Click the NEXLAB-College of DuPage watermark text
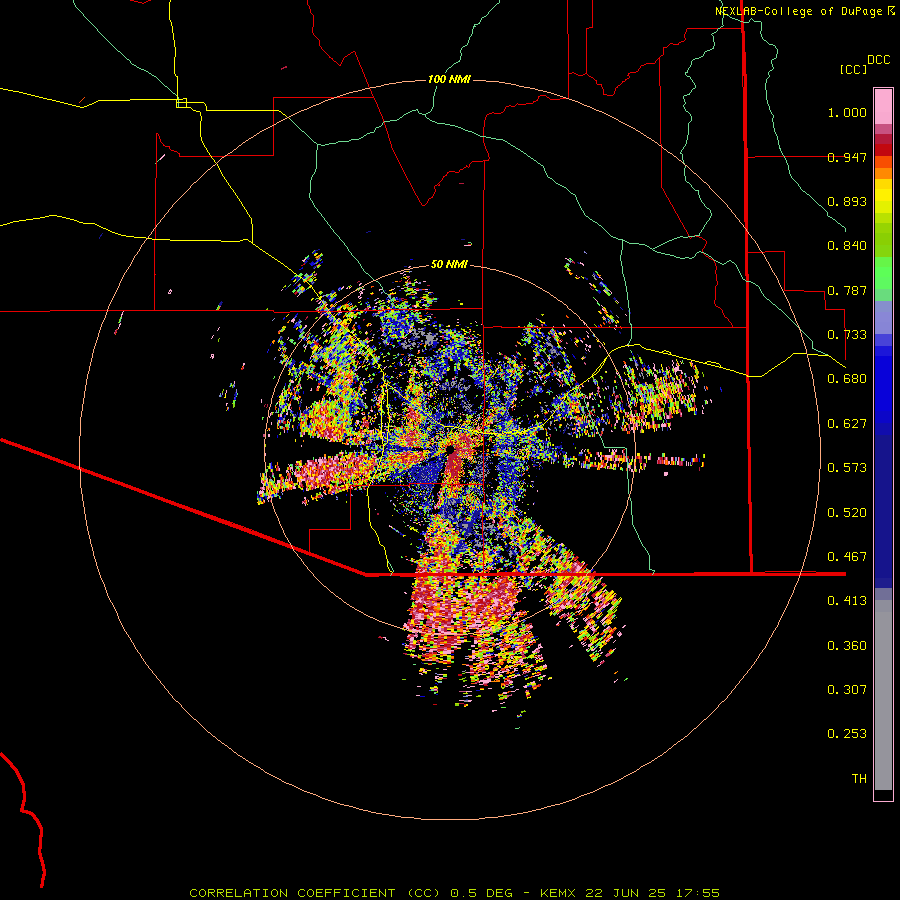The height and width of the screenshot is (900, 900). (805, 11)
